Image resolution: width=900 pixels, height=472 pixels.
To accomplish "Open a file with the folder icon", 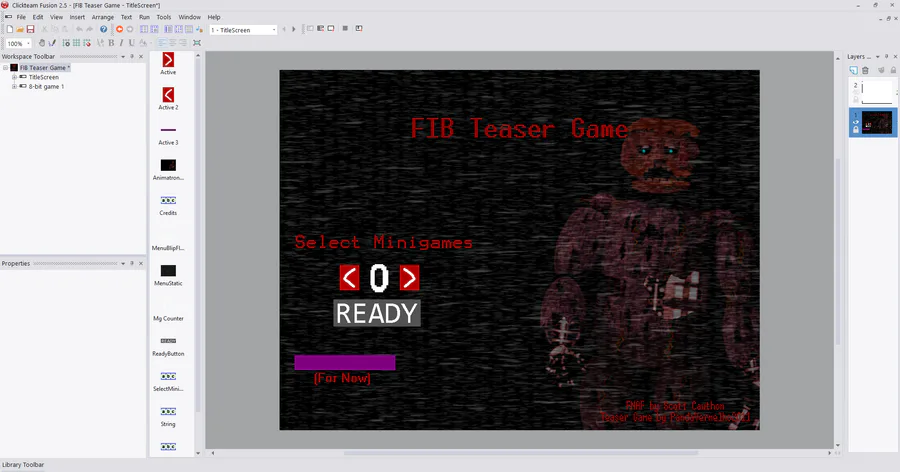I will pos(20,29).
